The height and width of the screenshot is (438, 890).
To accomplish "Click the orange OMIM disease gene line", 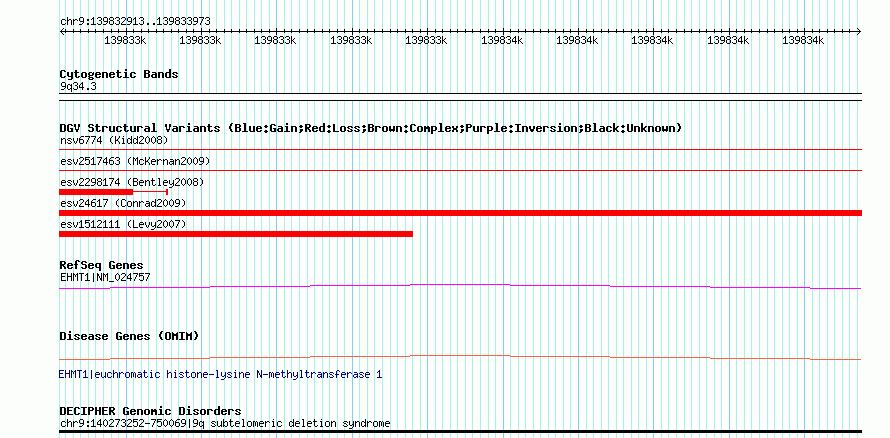I will [x=460, y=357].
